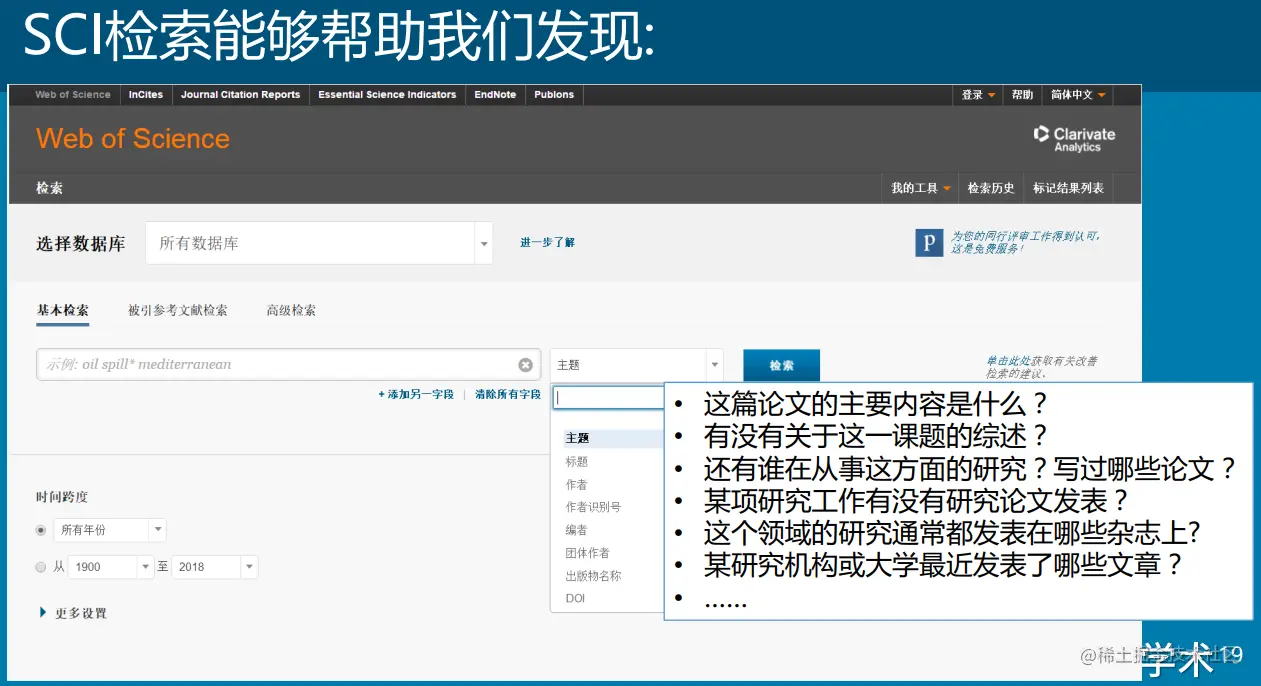Open 标记结果列表
This screenshot has height=686, width=1261.
(1068, 188)
